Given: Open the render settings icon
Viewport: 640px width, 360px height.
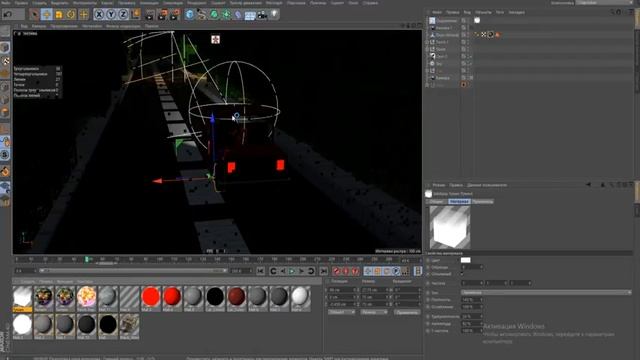Looking at the screenshot, I should coord(175,15).
